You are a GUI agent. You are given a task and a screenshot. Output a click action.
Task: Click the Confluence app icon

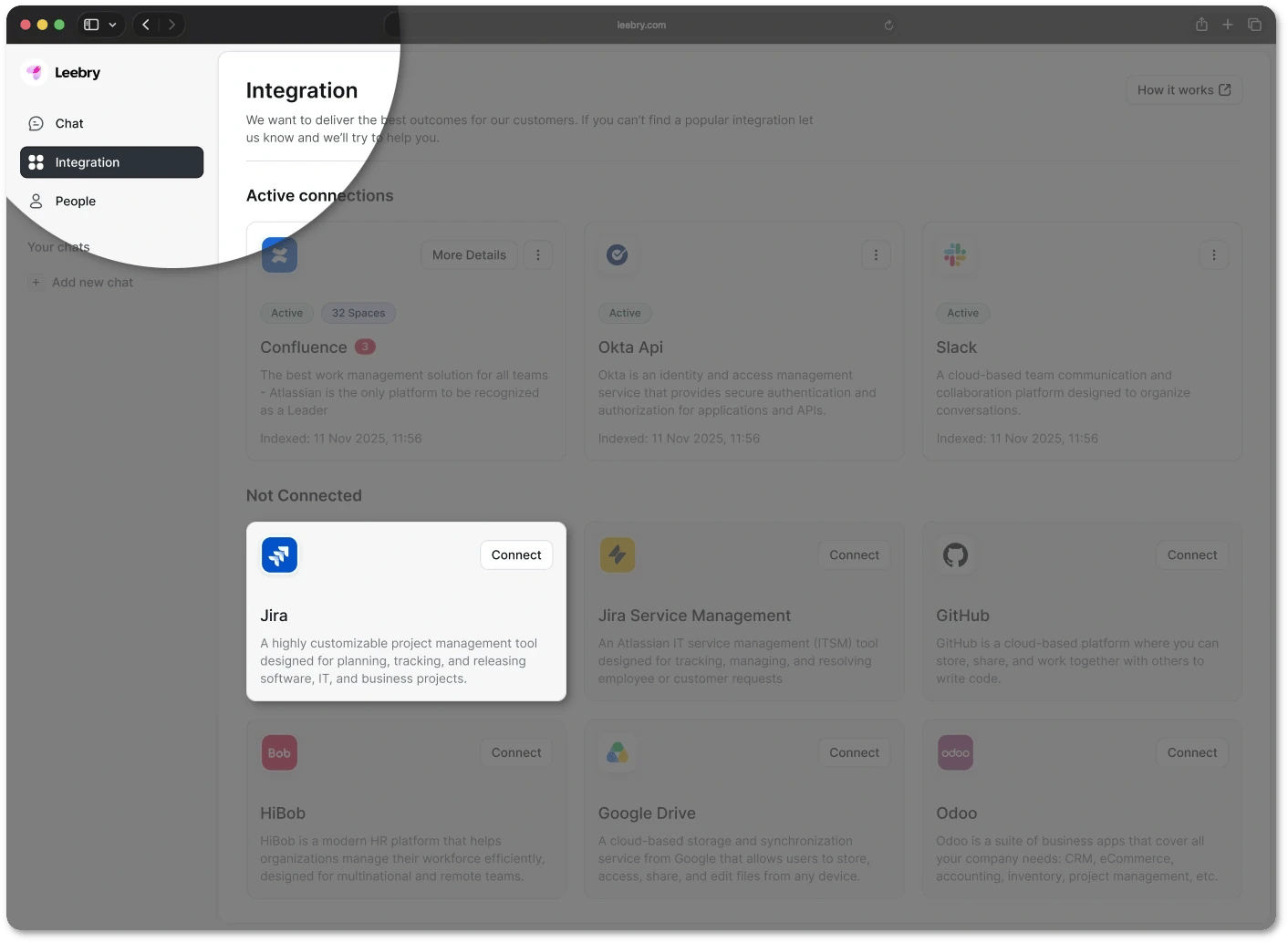tap(279, 255)
